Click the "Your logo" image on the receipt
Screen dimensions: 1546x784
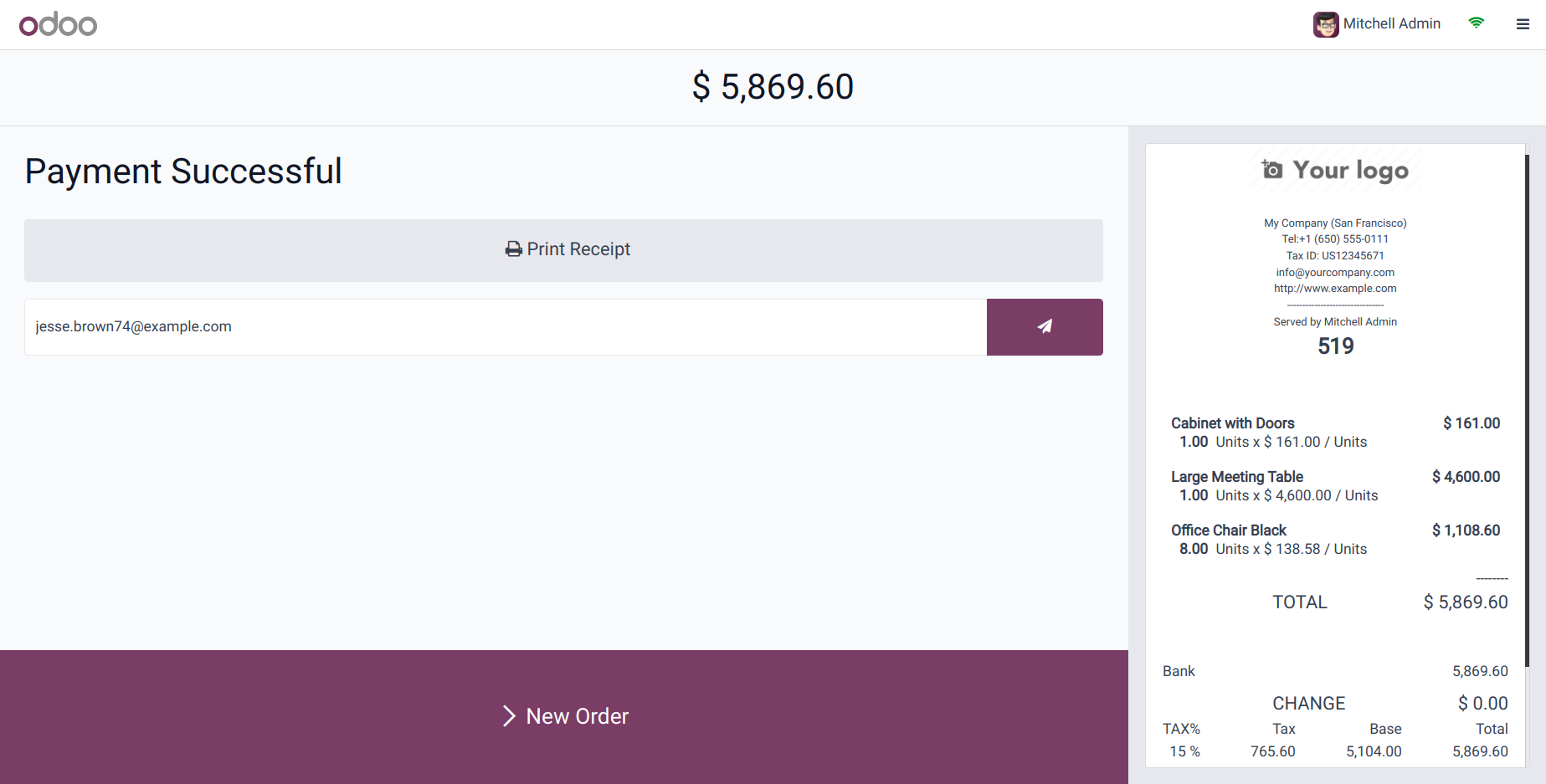coord(1335,171)
